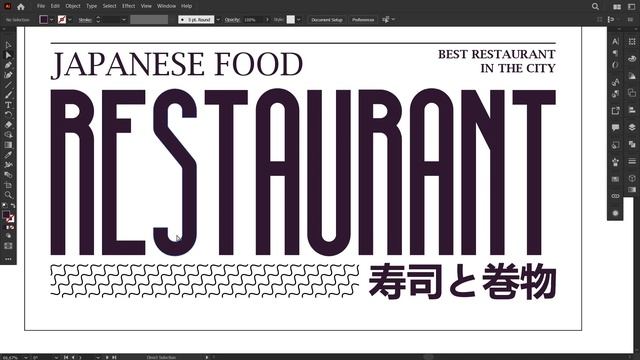Click stroke swatch in control bar
The width and height of the screenshot is (640, 360).
tap(62, 20)
